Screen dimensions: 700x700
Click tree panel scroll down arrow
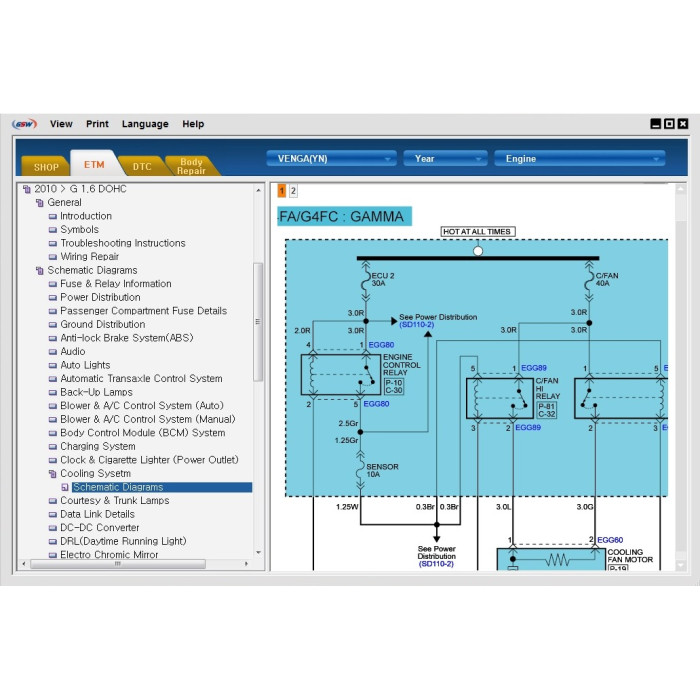tap(258, 553)
